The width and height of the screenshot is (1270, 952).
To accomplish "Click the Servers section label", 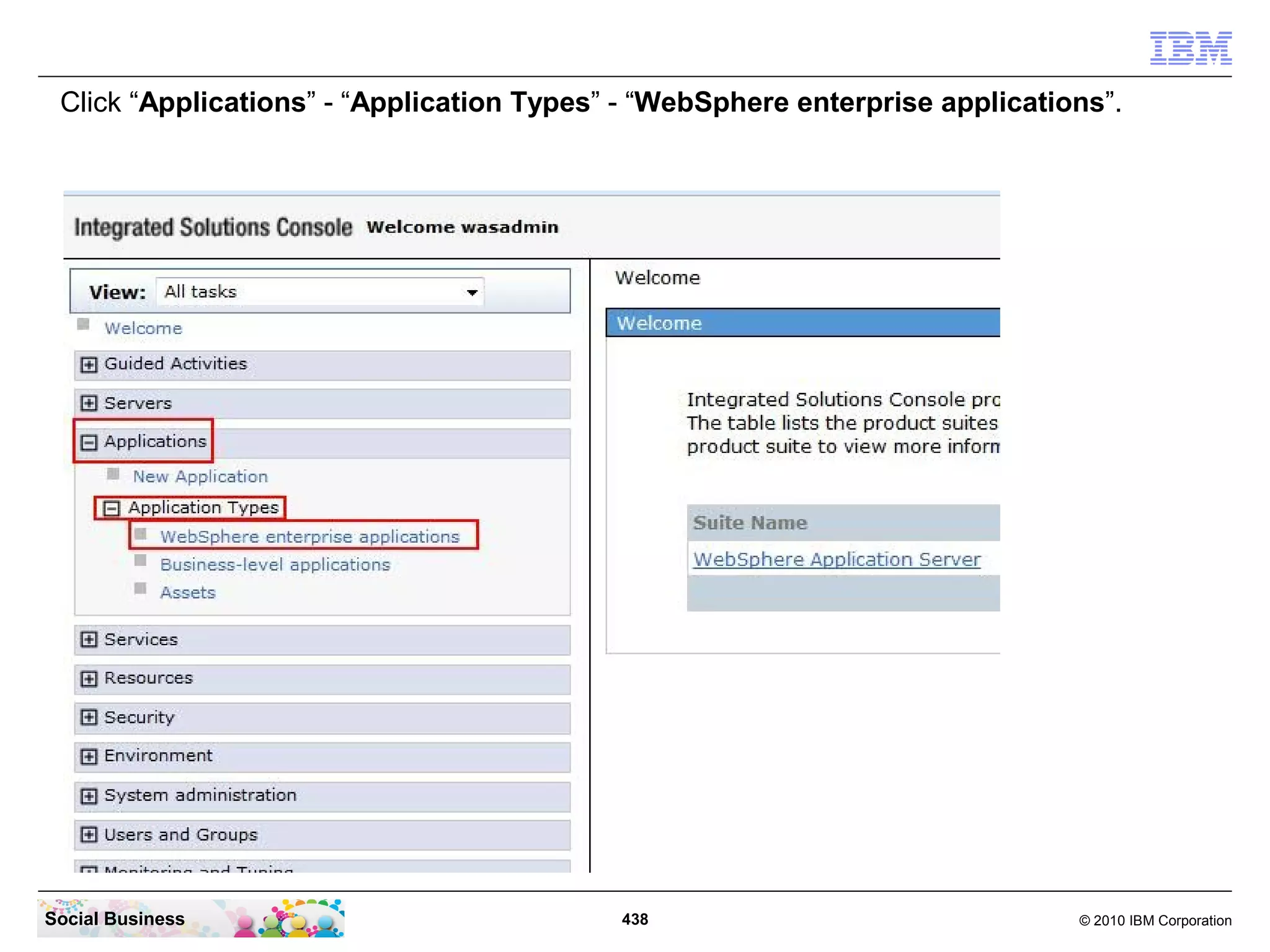I will tap(138, 403).
